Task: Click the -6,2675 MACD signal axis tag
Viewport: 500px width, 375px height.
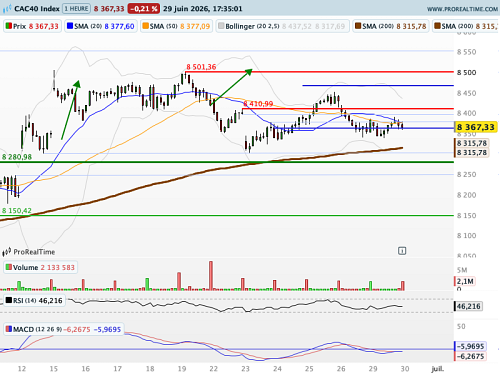Action: [x=470, y=356]
